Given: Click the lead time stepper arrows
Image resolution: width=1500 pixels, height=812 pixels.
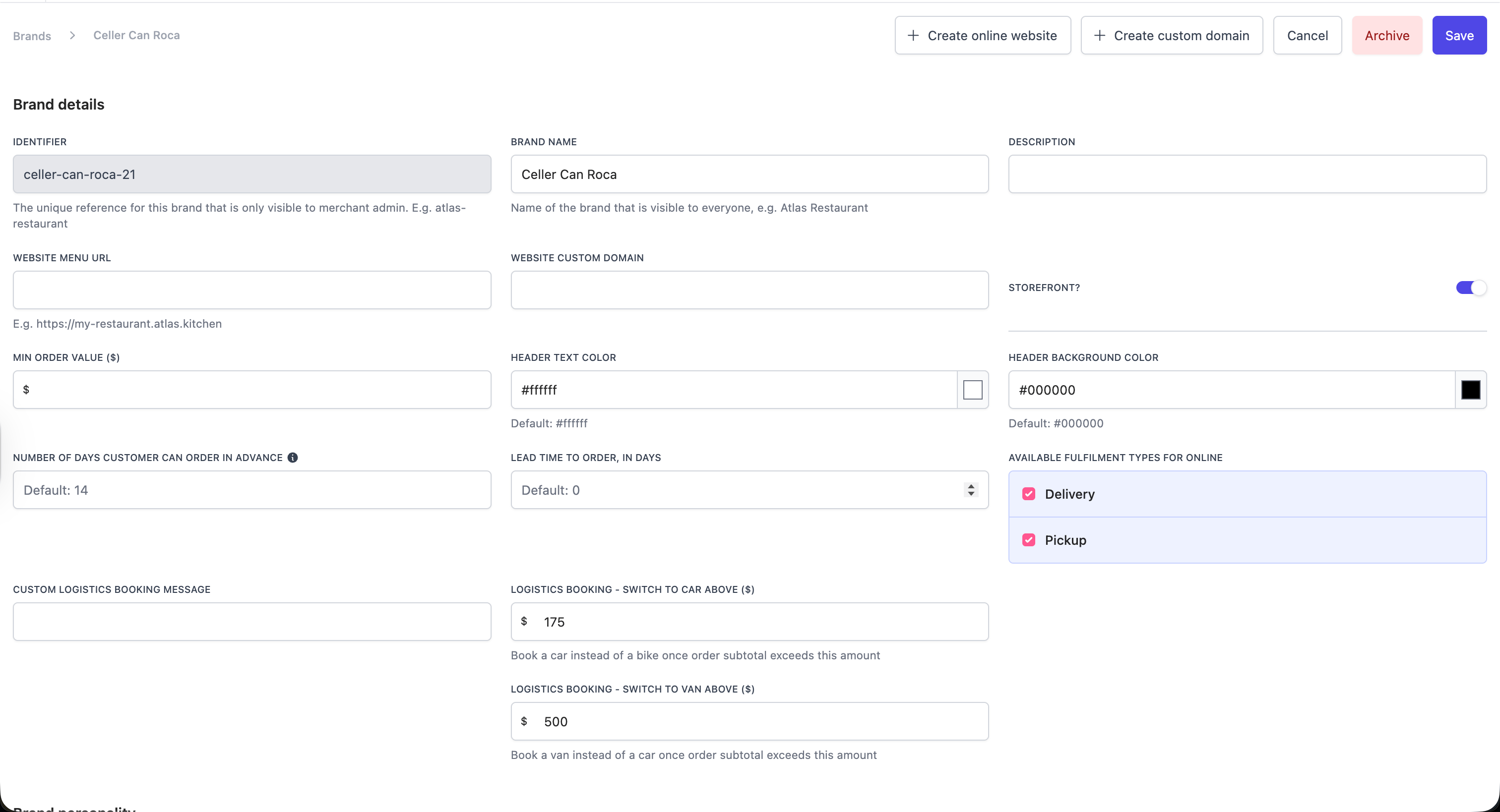Looking at the screenshot, I should click(970, 490).
